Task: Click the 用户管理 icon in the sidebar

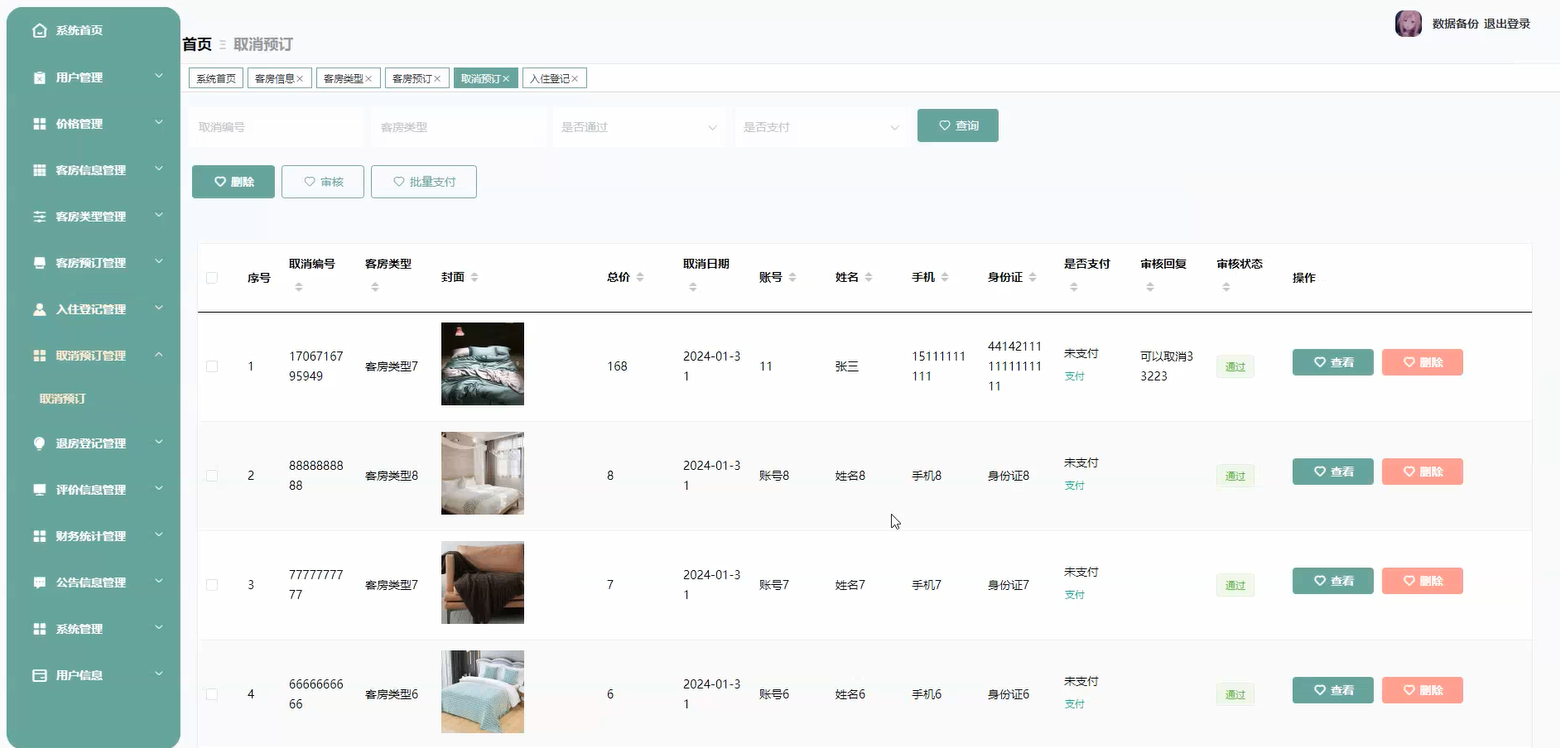Action: 39,77
